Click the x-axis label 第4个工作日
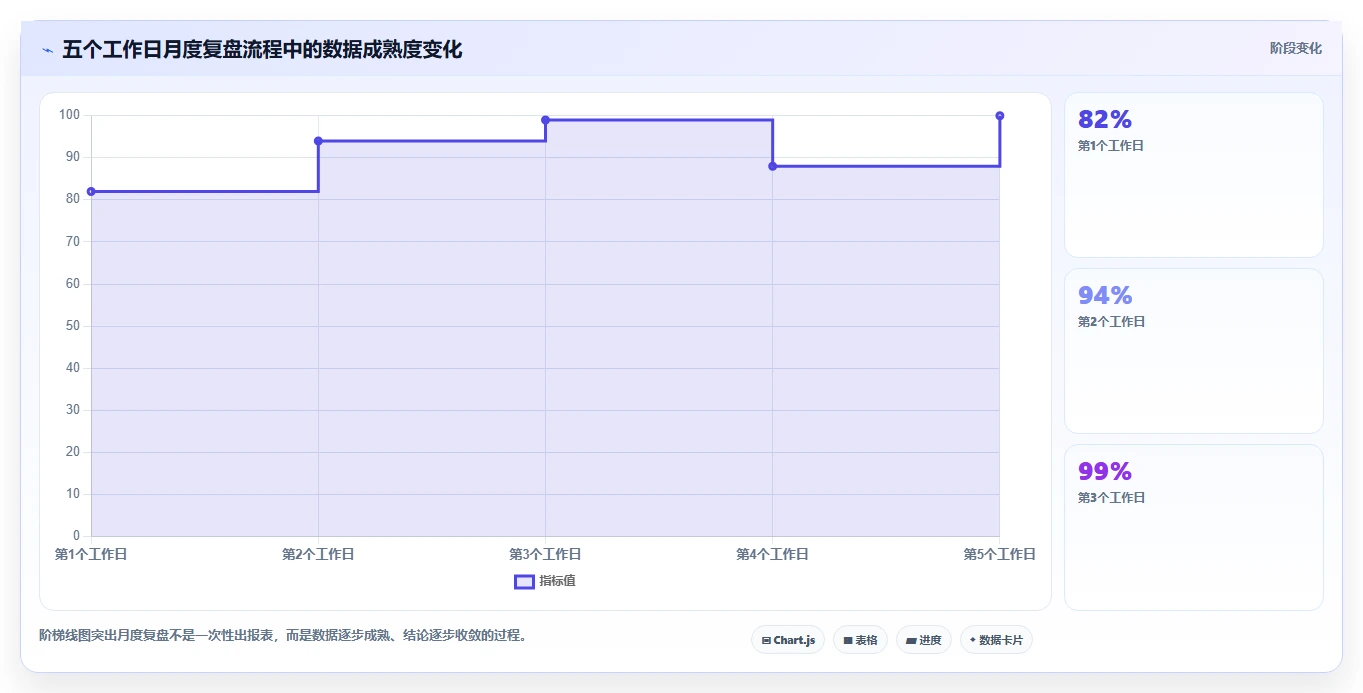 (772, 554)
